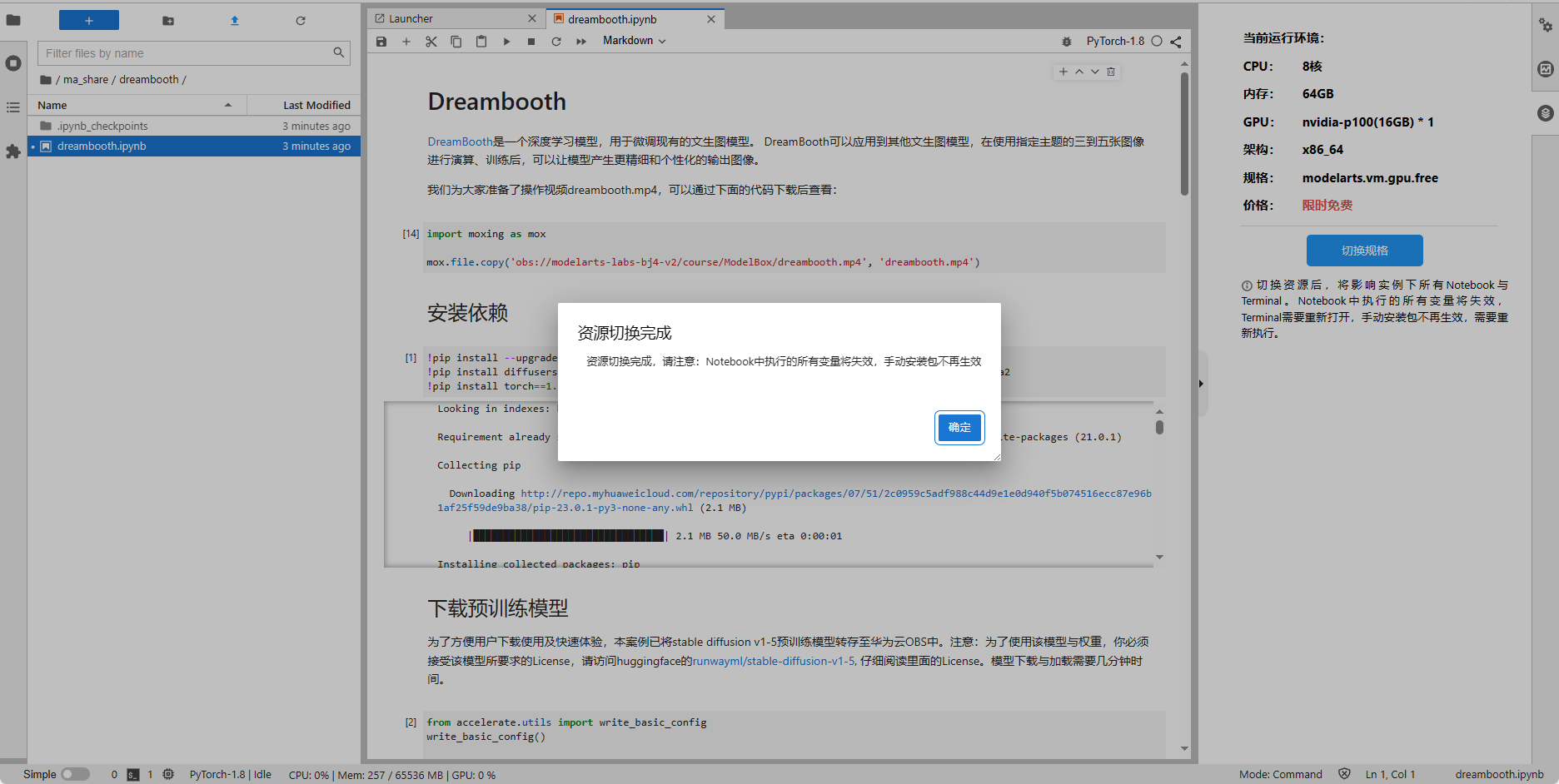Restart the kernel
1559x784 pixels.
[556, 42]
